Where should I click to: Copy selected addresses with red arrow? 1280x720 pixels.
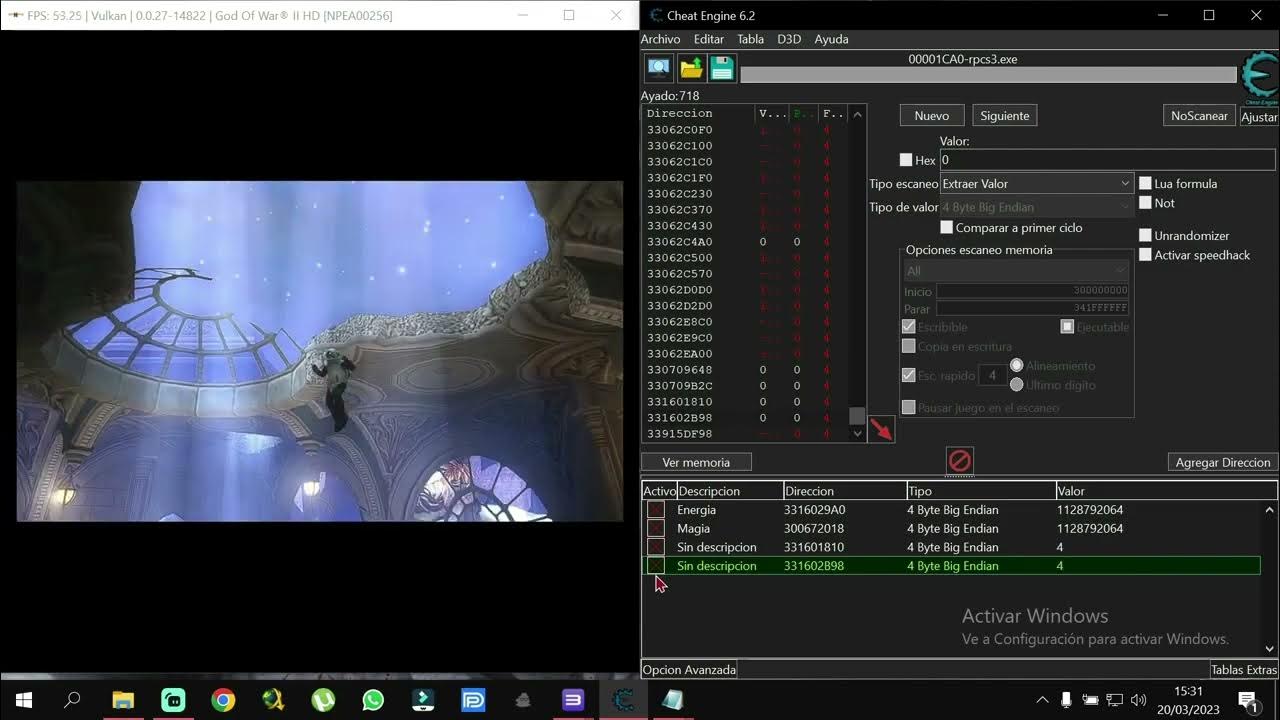(881, 430)
